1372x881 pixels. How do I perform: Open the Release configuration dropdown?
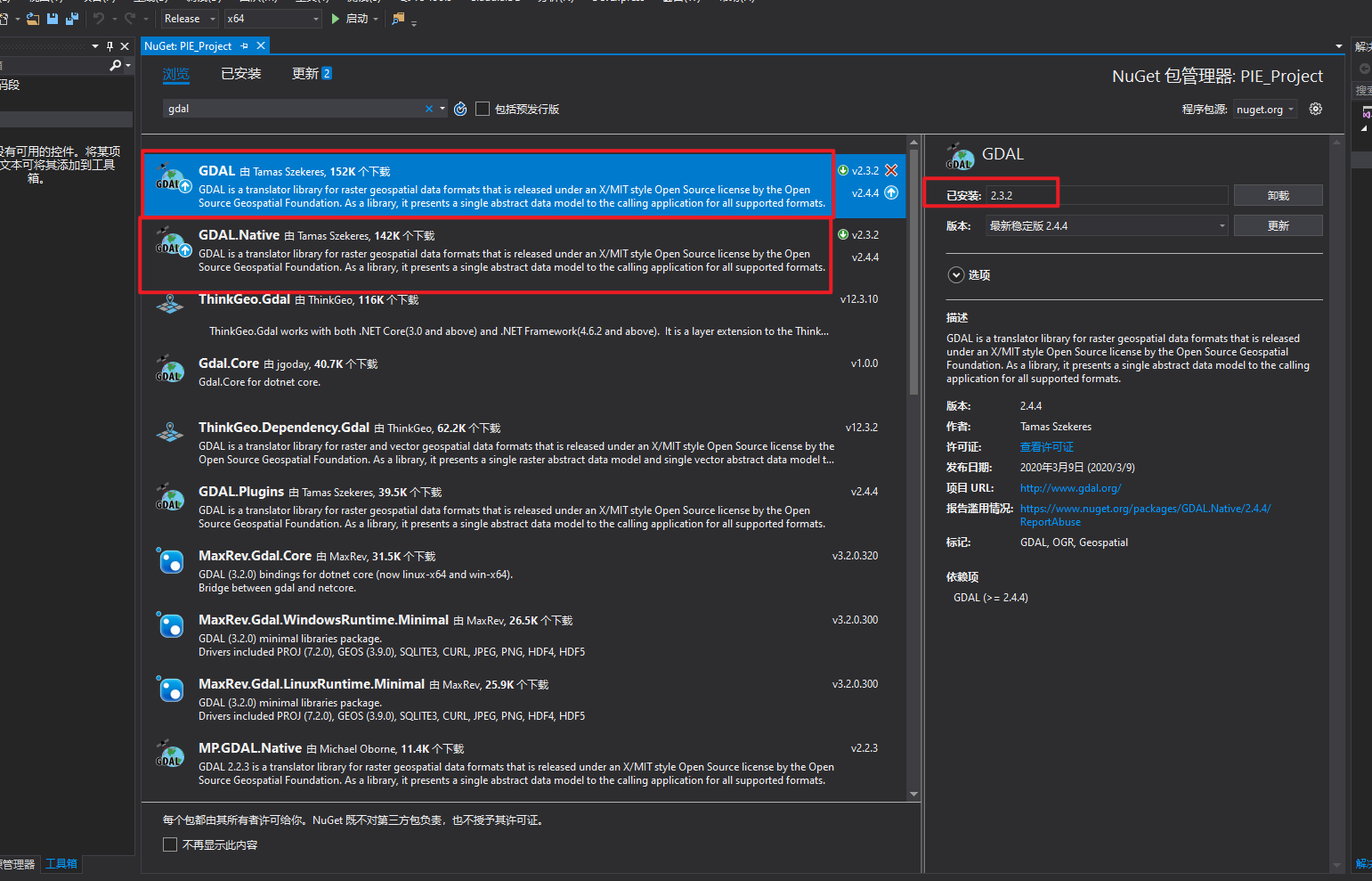click(188, 18)
